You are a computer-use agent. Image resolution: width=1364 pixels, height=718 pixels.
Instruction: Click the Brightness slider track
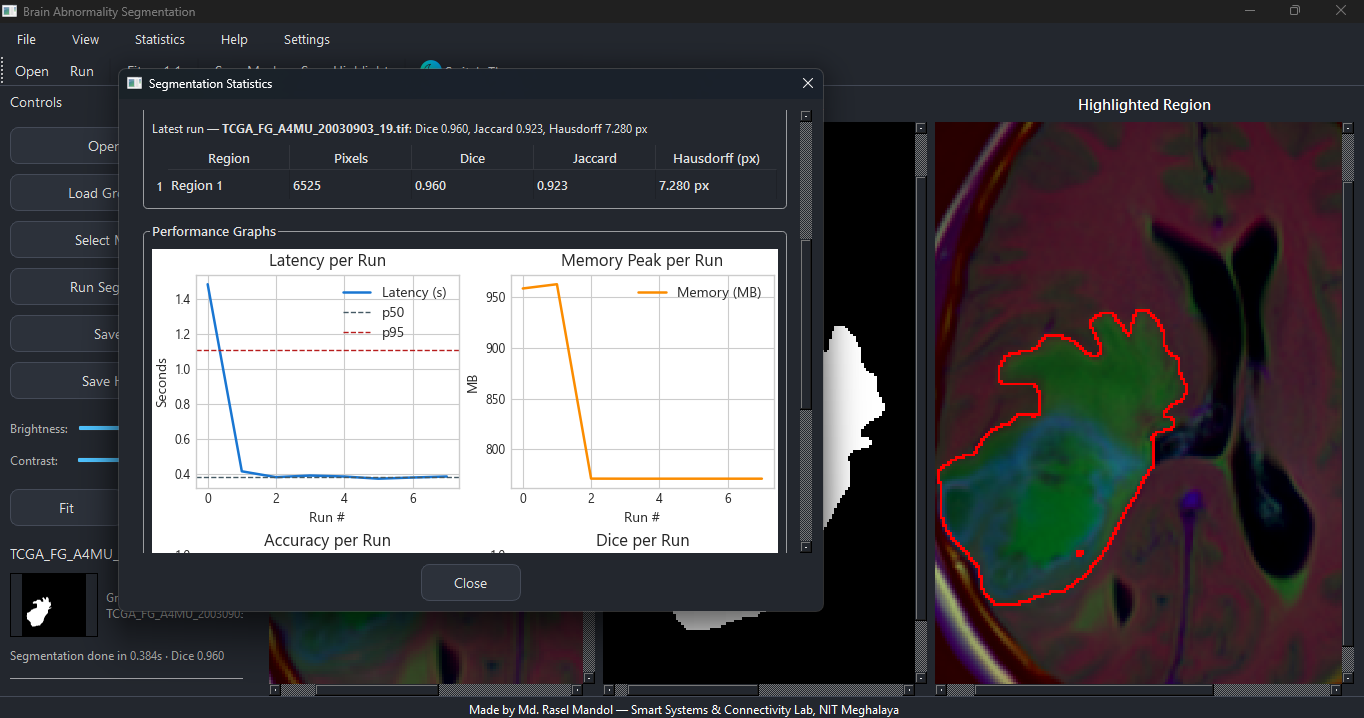click(98, 428)
